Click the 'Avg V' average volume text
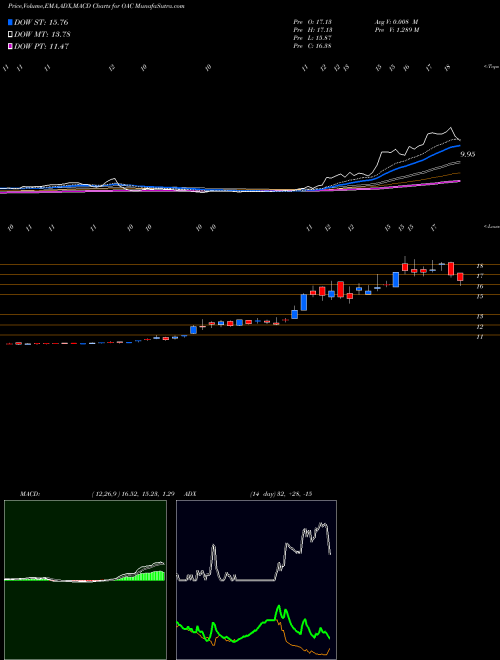This screenshot has height=660, width=500. pyautogui.click(x=396, y=22)
